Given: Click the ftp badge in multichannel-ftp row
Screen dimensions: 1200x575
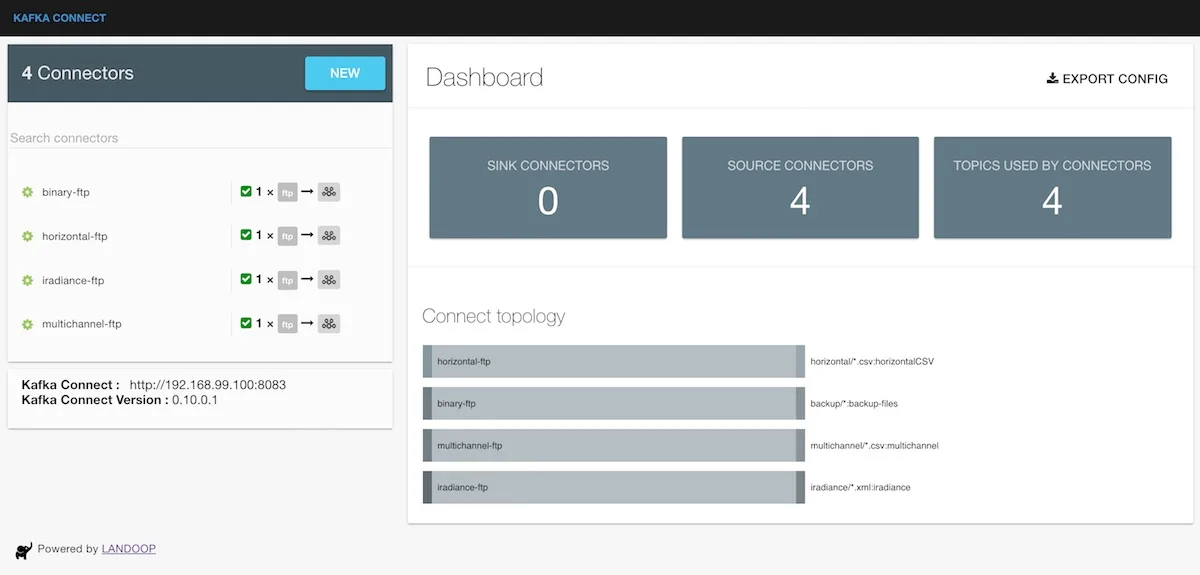Looking at the screenshot, I should coord(288,324).
